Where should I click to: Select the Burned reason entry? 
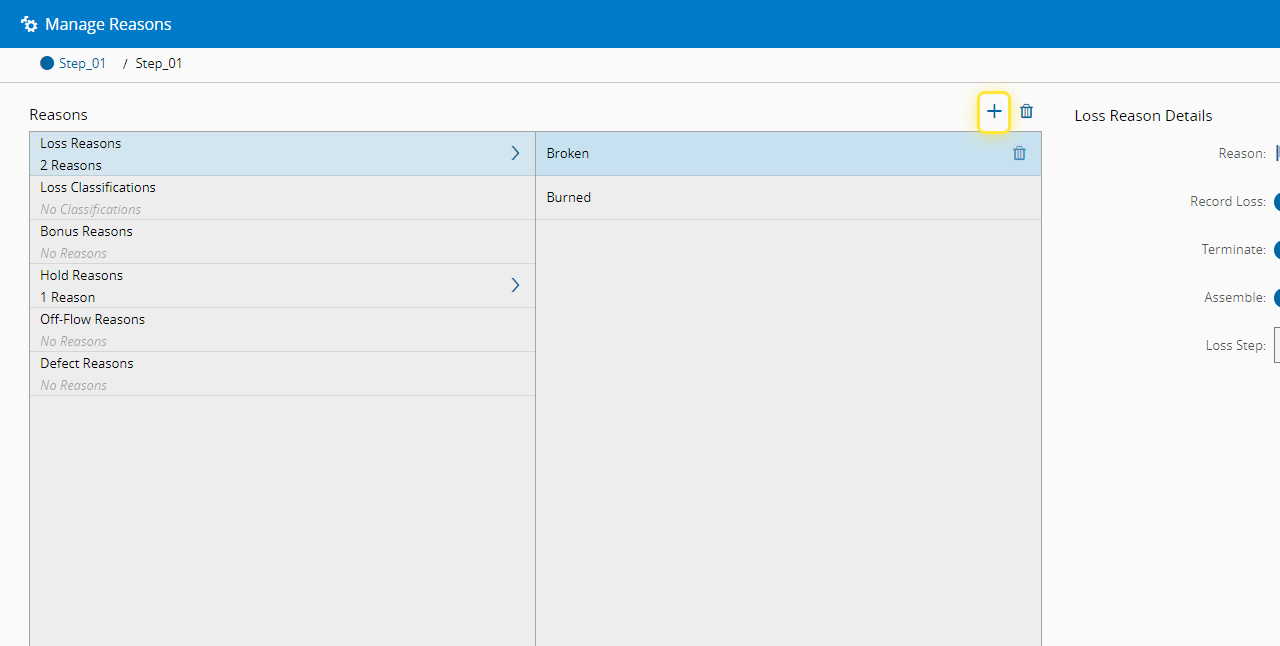click(788, 198)
